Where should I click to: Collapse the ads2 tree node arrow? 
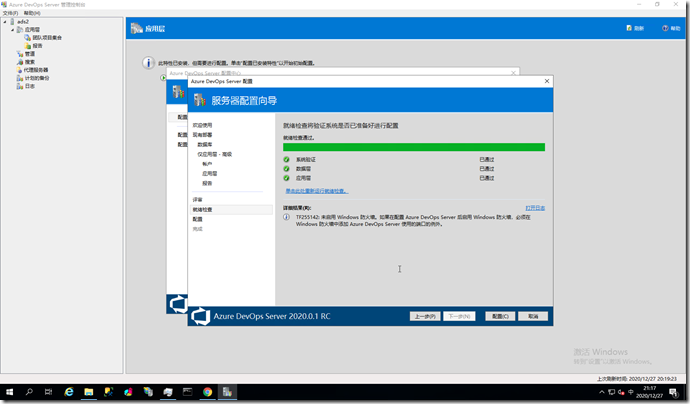5,22
